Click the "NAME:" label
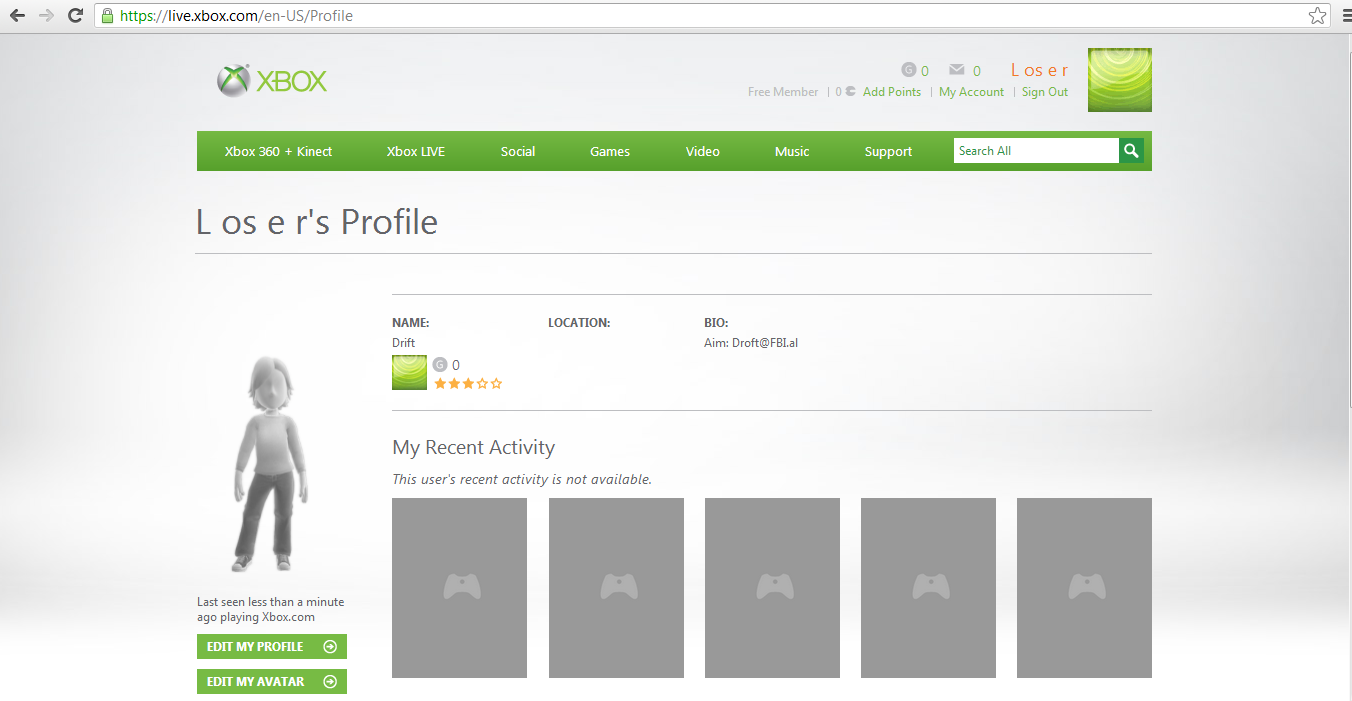Viewport: 1352px width, 701px height. [411, 323]
